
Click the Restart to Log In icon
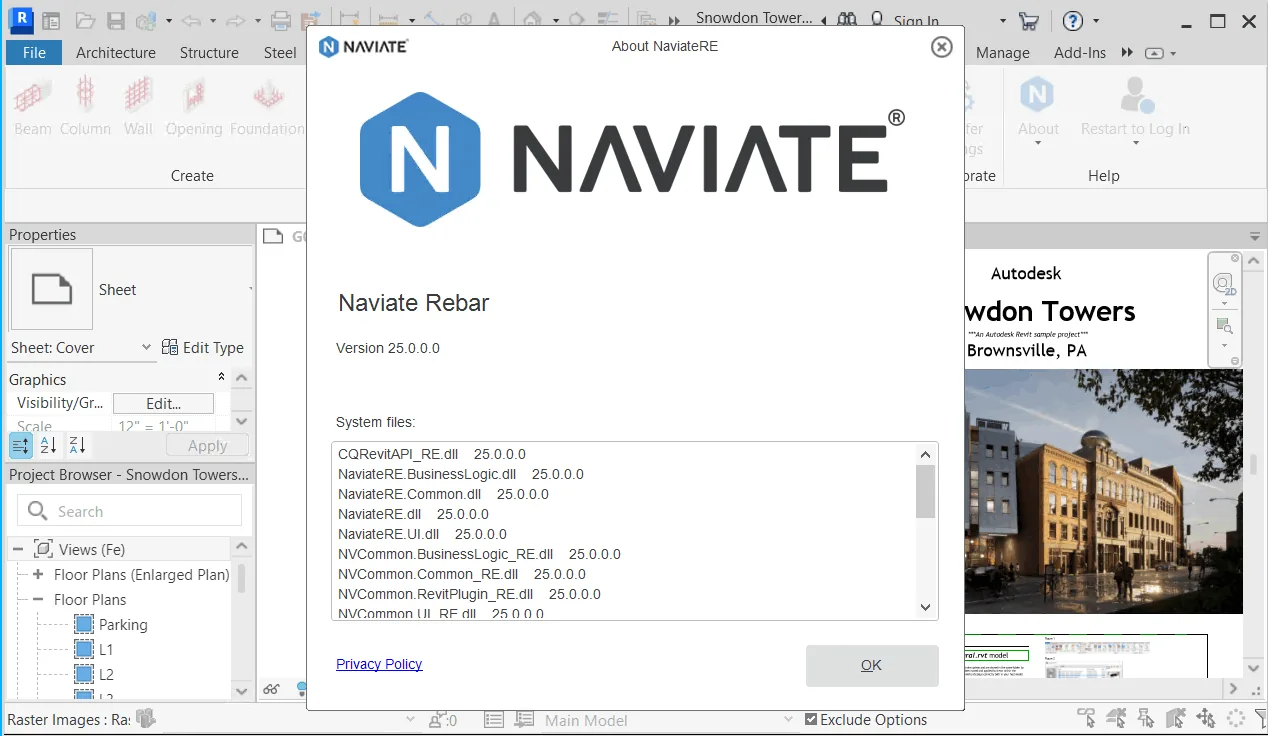(1135, 110)
